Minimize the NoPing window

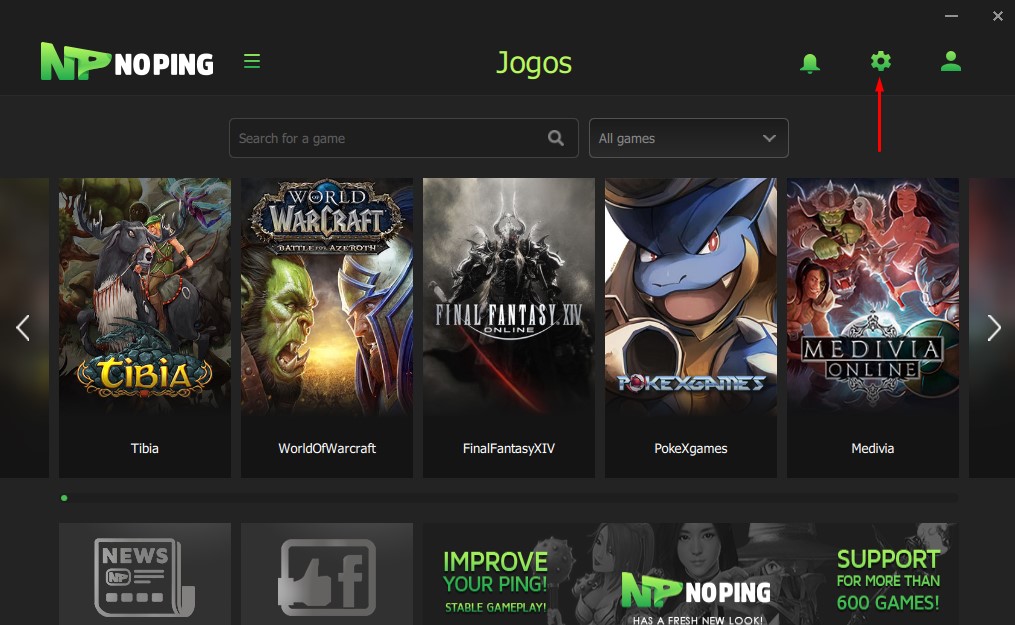click(x=951, y=16)
